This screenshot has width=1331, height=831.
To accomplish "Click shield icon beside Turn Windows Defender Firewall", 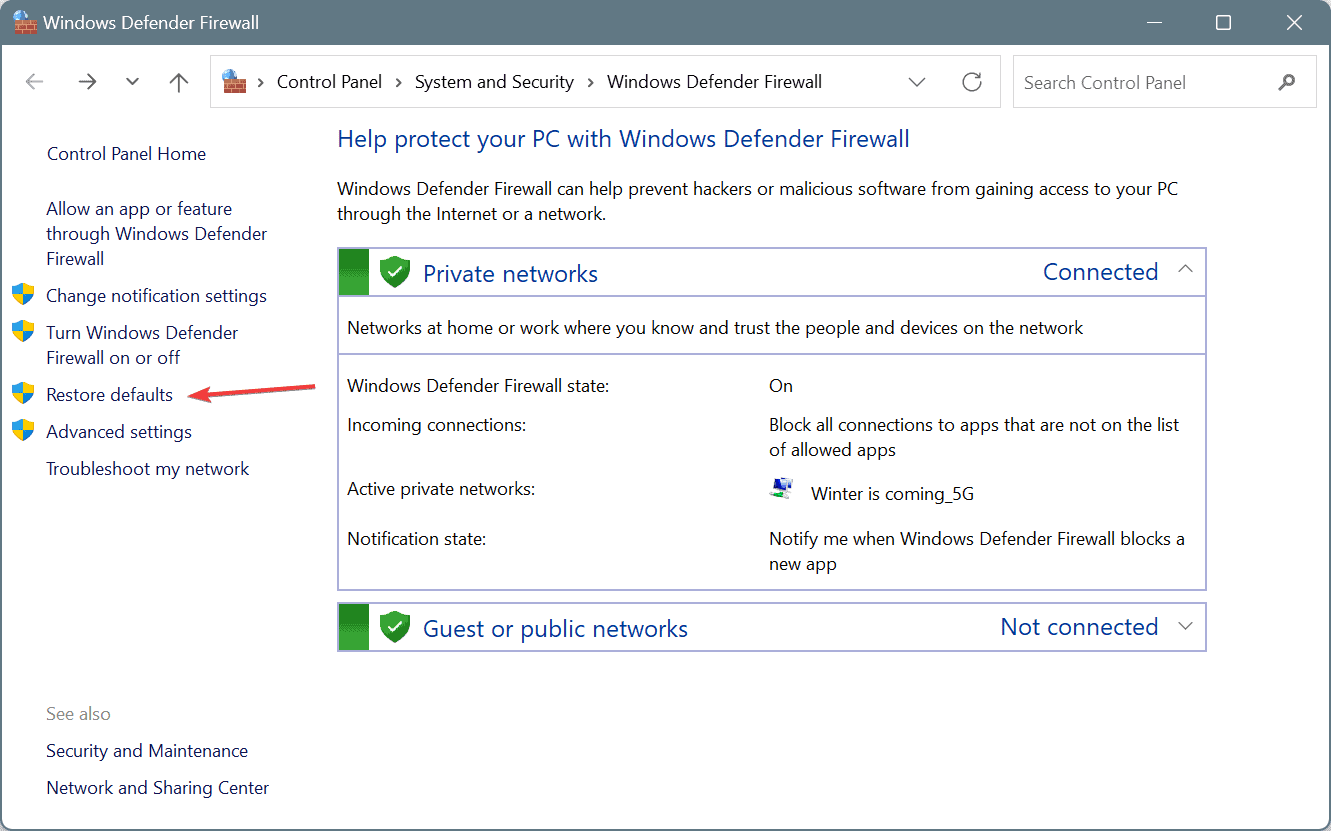I will click(23, 331).
